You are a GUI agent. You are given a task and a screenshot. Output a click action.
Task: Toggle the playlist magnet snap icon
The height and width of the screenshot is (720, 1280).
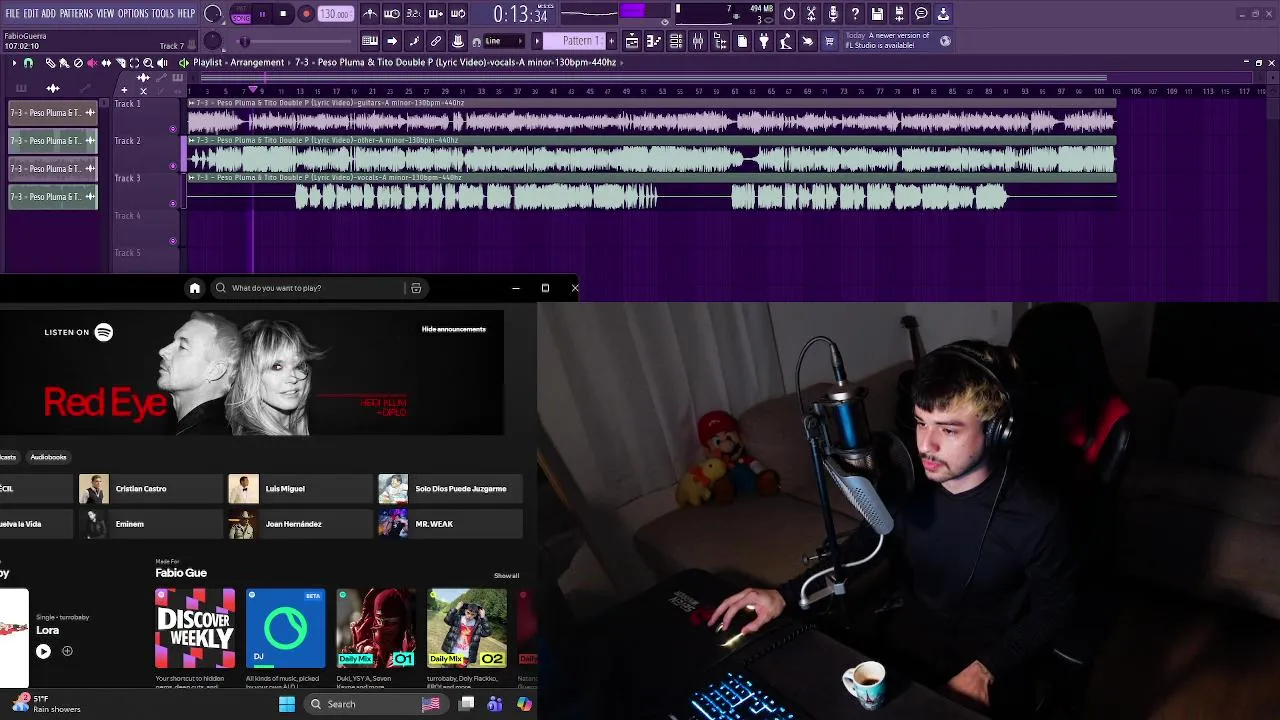click(28, 63)
